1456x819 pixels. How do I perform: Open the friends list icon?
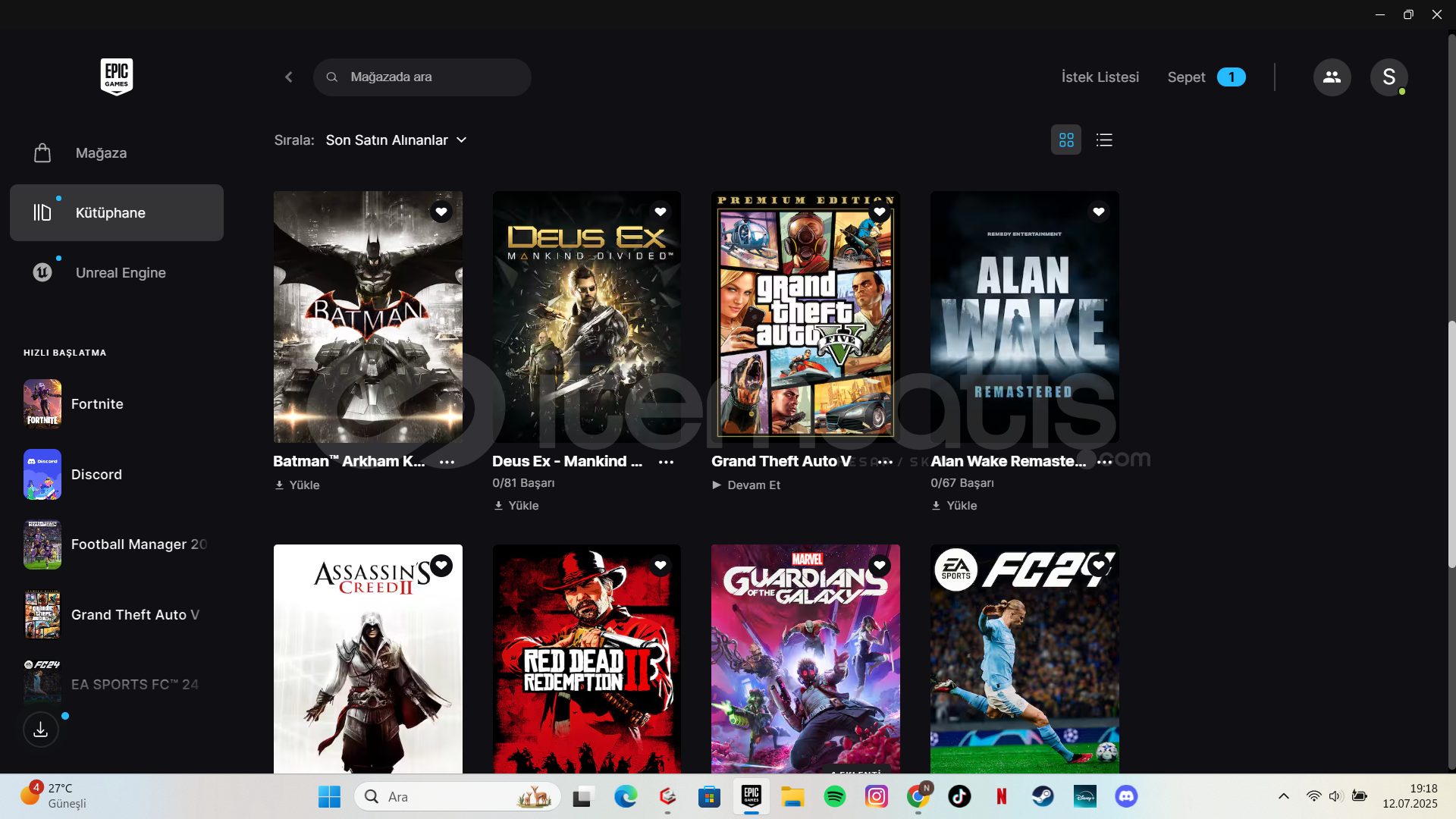[x=1332, y=77]
